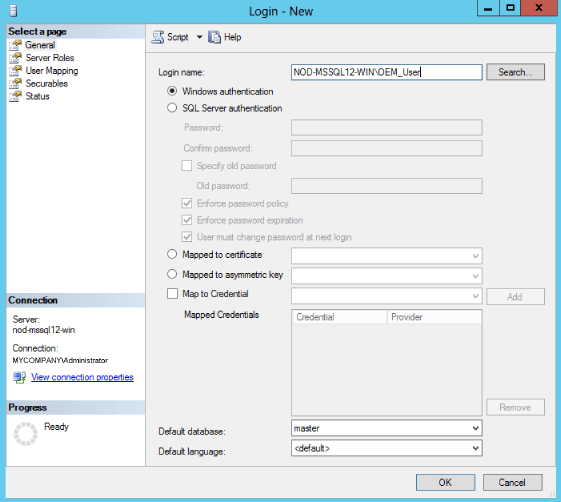Click the server name nod-mssql12-win
This screenshot has height=502, width=561.
44,330
